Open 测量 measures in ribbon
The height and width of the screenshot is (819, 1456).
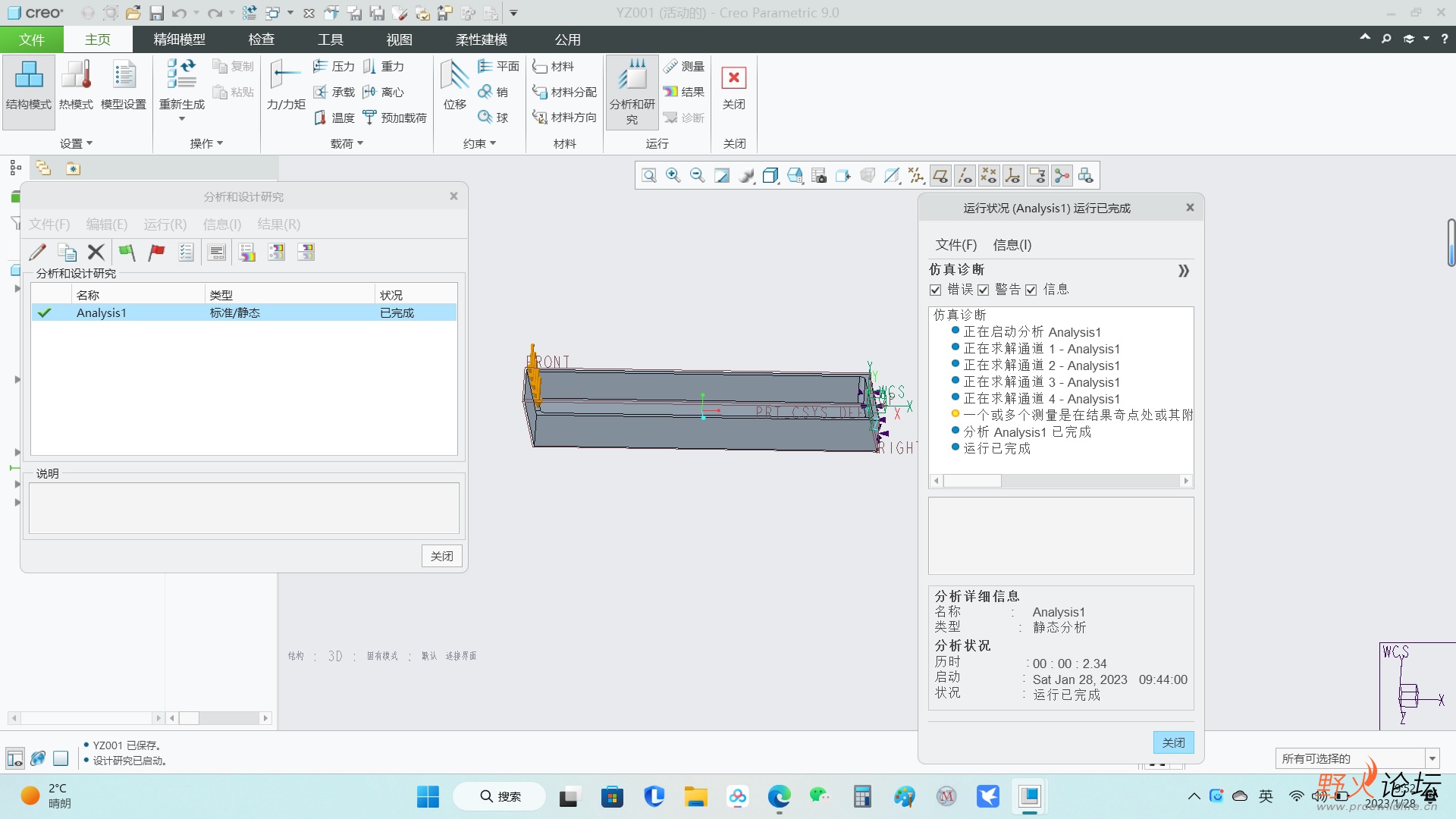pyautogui.click(x=684, y=67)
